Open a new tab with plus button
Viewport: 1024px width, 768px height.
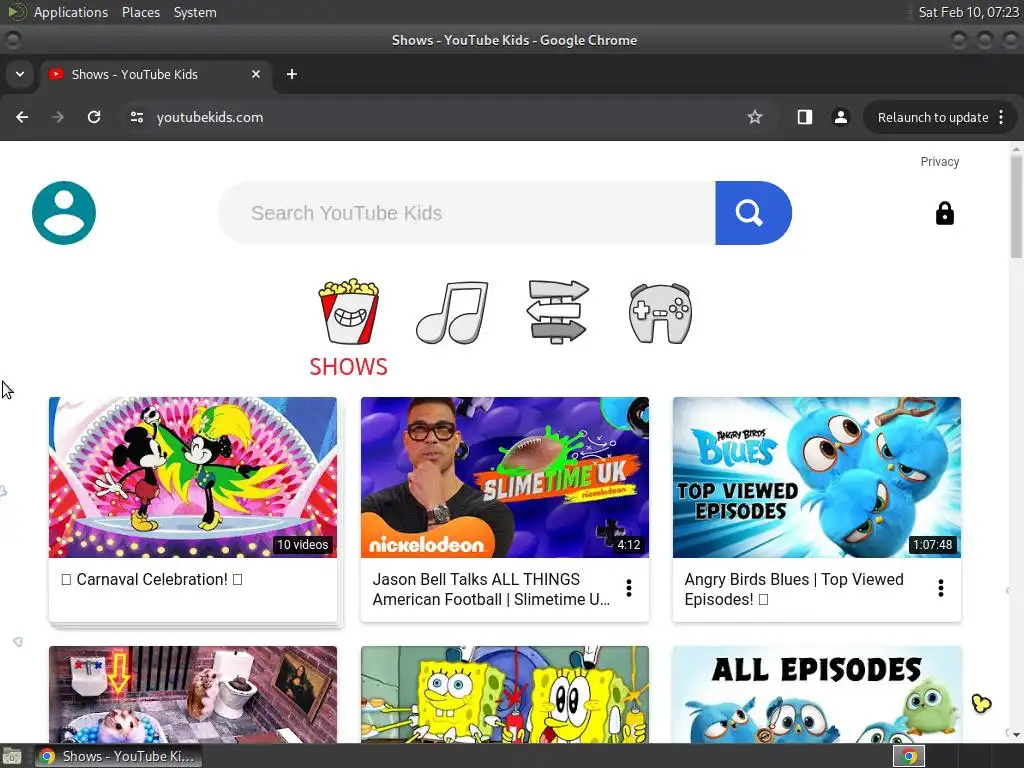tap(292, 74)
